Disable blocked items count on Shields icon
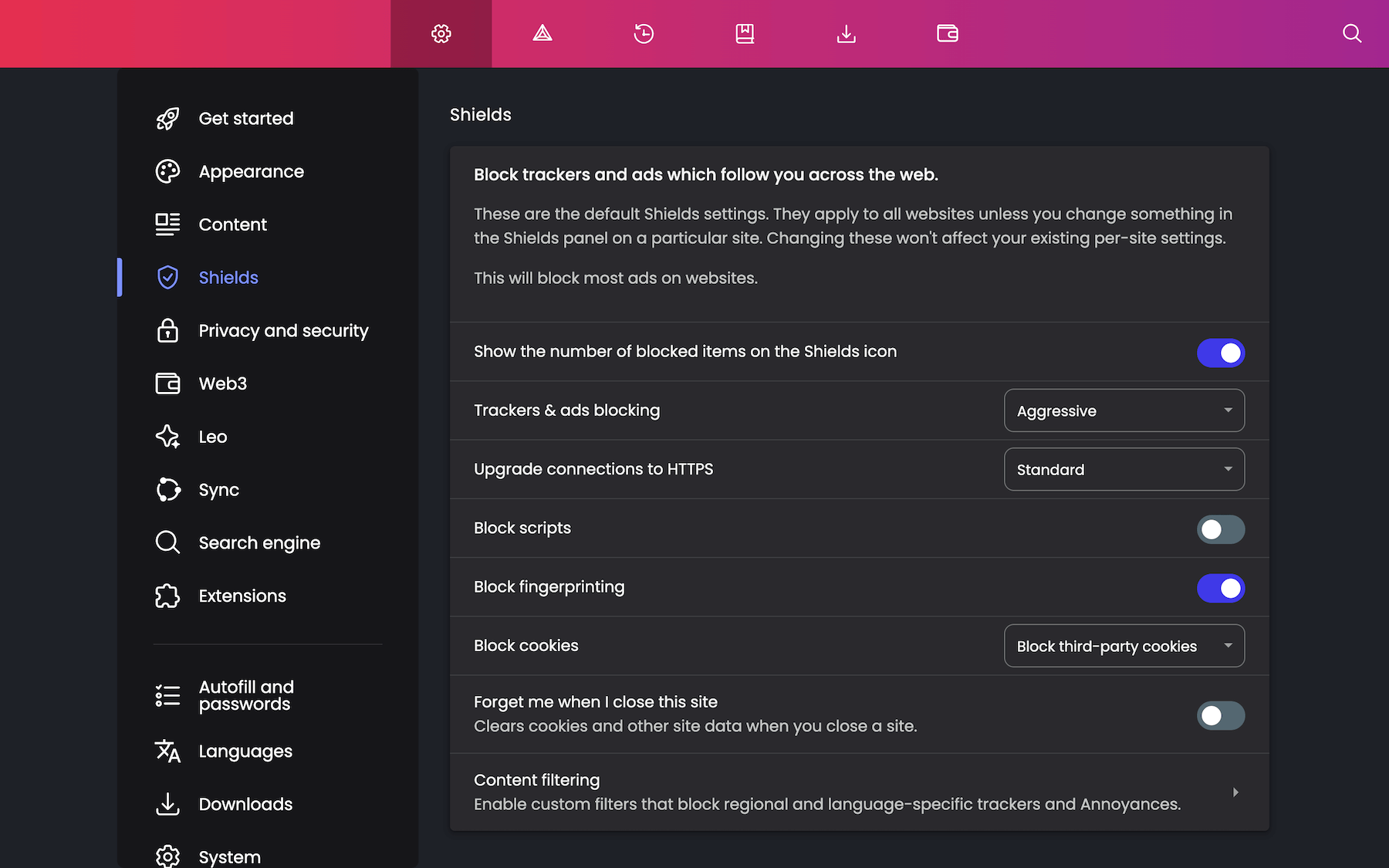 tap(1220, 353)
